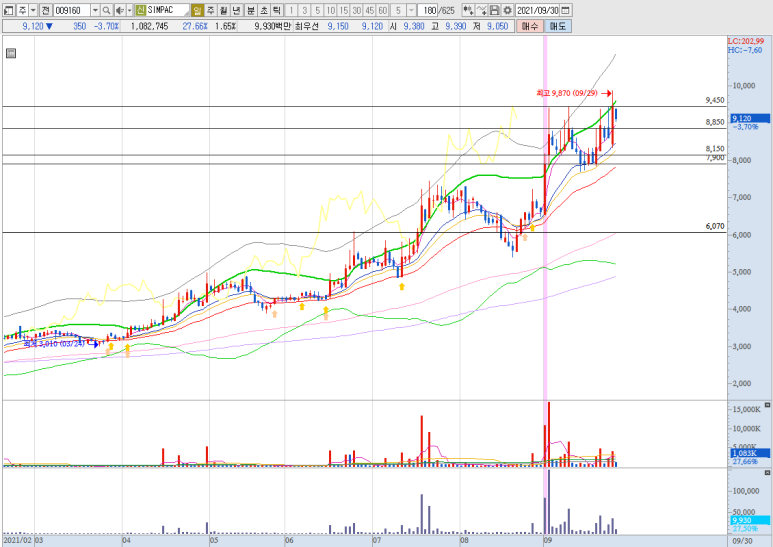The height and width of the screenshot is (547, 773).
Task: Click the 7,900 horizontal line label
Action: click(715, 157)
